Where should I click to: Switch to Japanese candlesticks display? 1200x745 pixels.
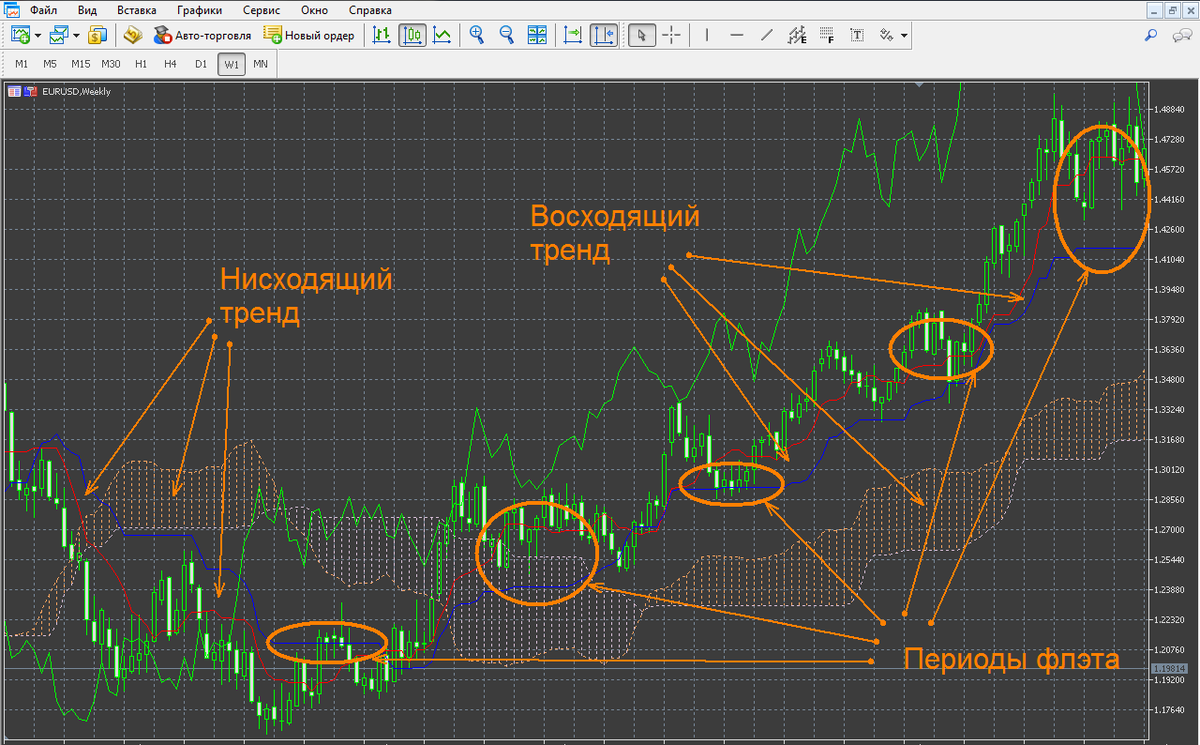[412, 35]
